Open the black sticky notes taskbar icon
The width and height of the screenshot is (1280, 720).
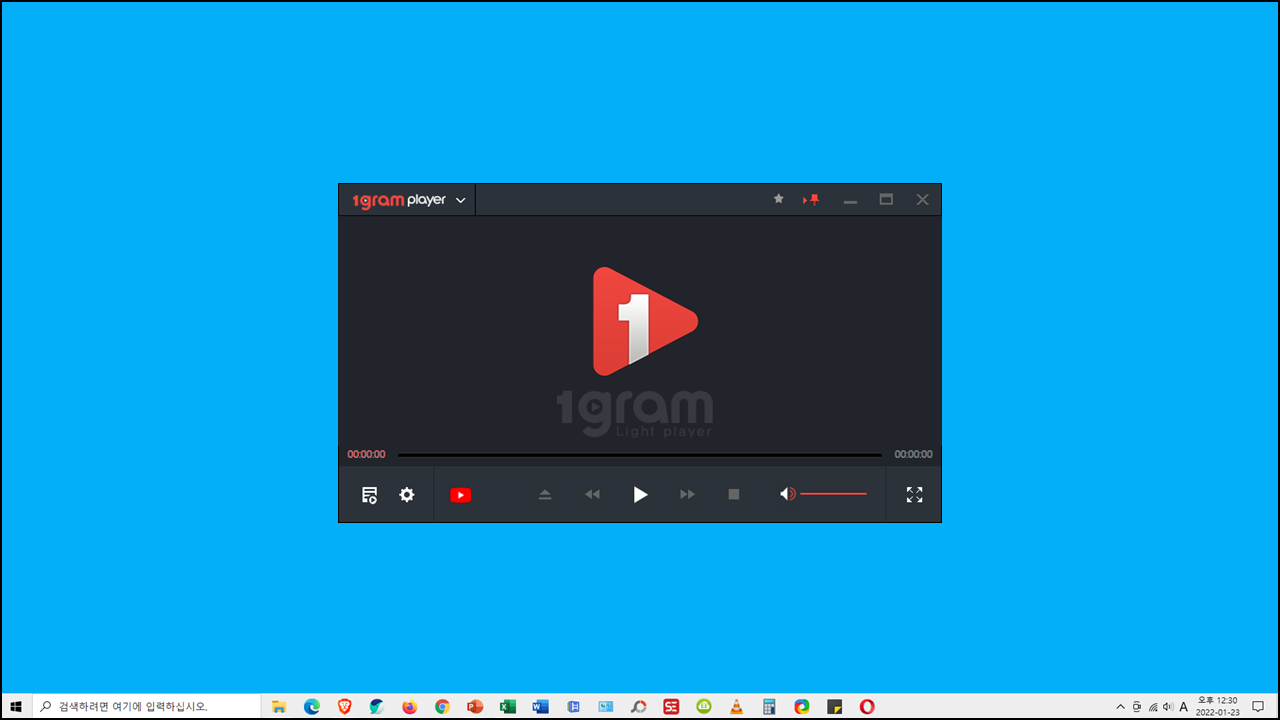(x=834, y=706)
